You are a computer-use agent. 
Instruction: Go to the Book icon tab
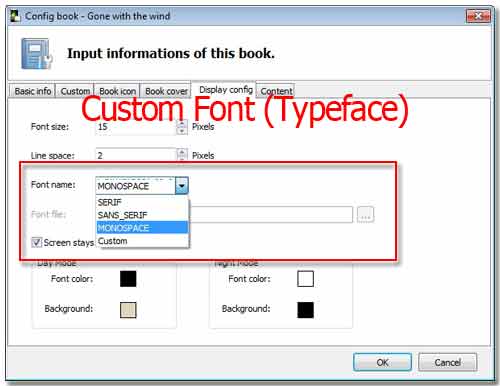coord(117,91)
